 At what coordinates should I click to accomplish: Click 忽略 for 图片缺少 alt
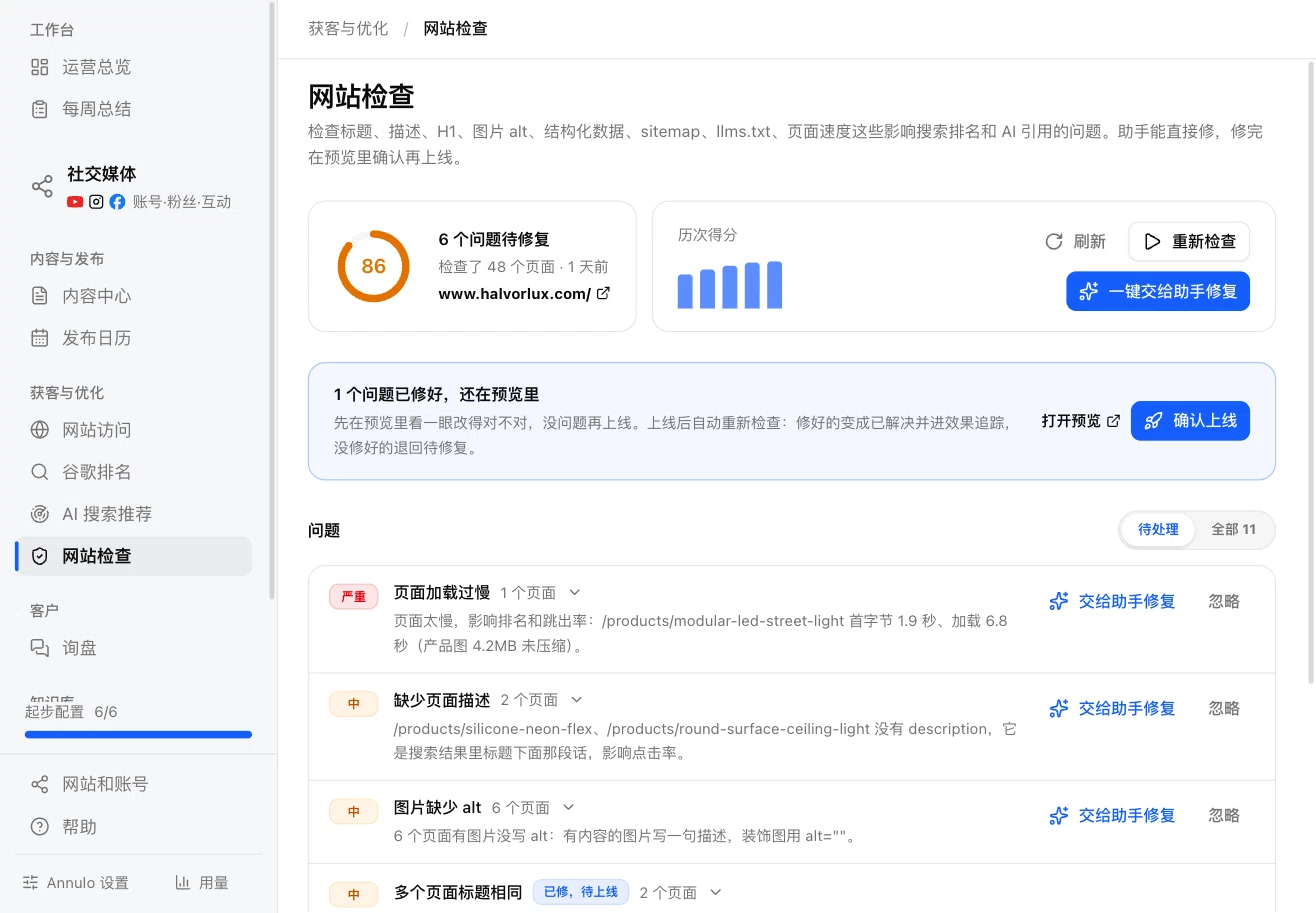(1224, 816)
